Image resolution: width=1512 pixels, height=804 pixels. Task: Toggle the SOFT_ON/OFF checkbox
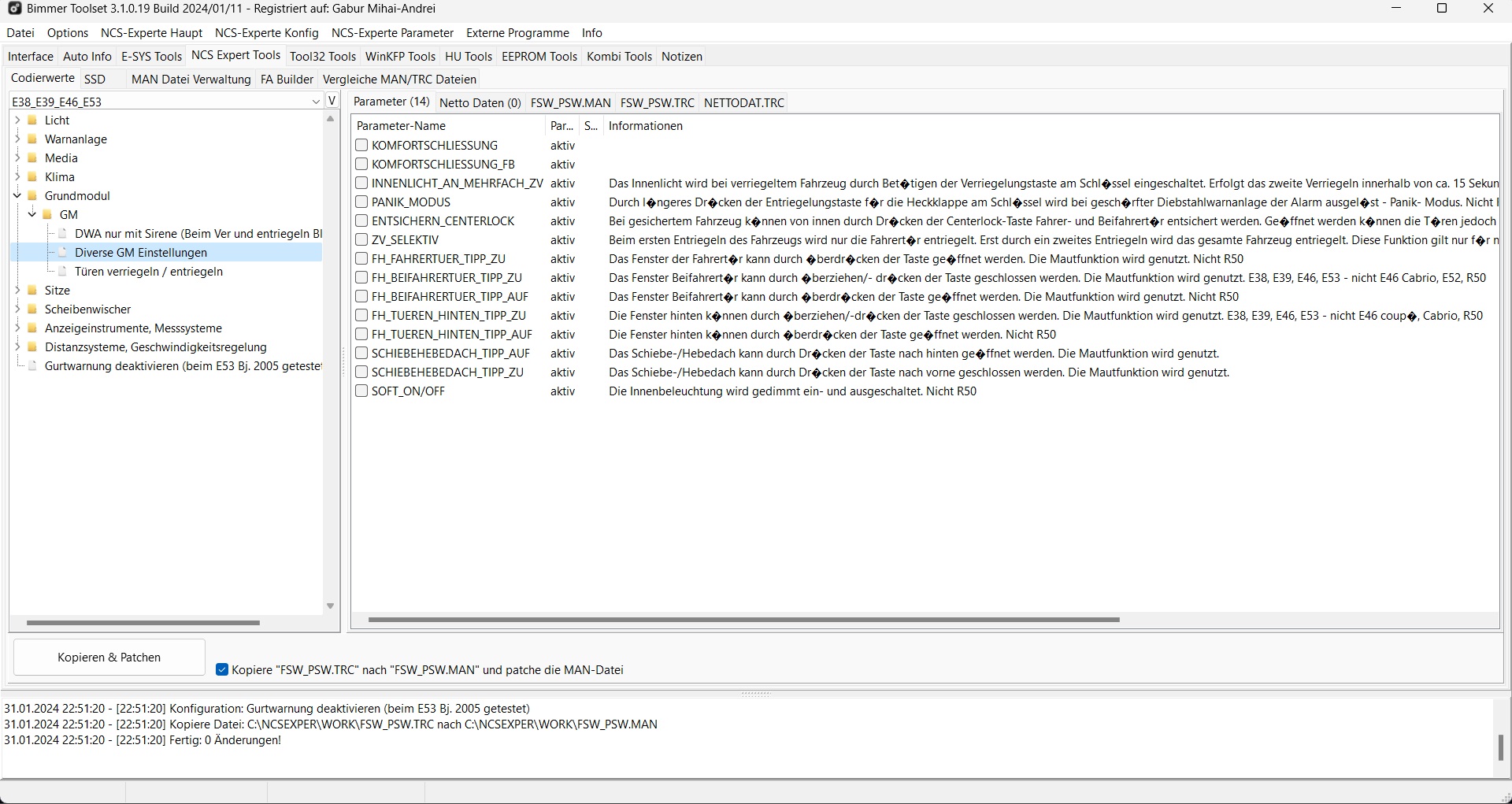tap(361, 391)
